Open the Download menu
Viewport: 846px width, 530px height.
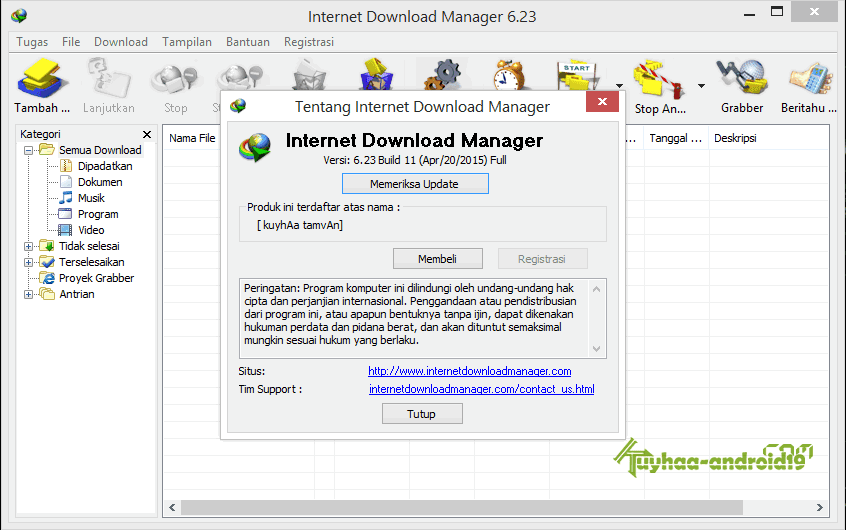(x=121, y=42)
